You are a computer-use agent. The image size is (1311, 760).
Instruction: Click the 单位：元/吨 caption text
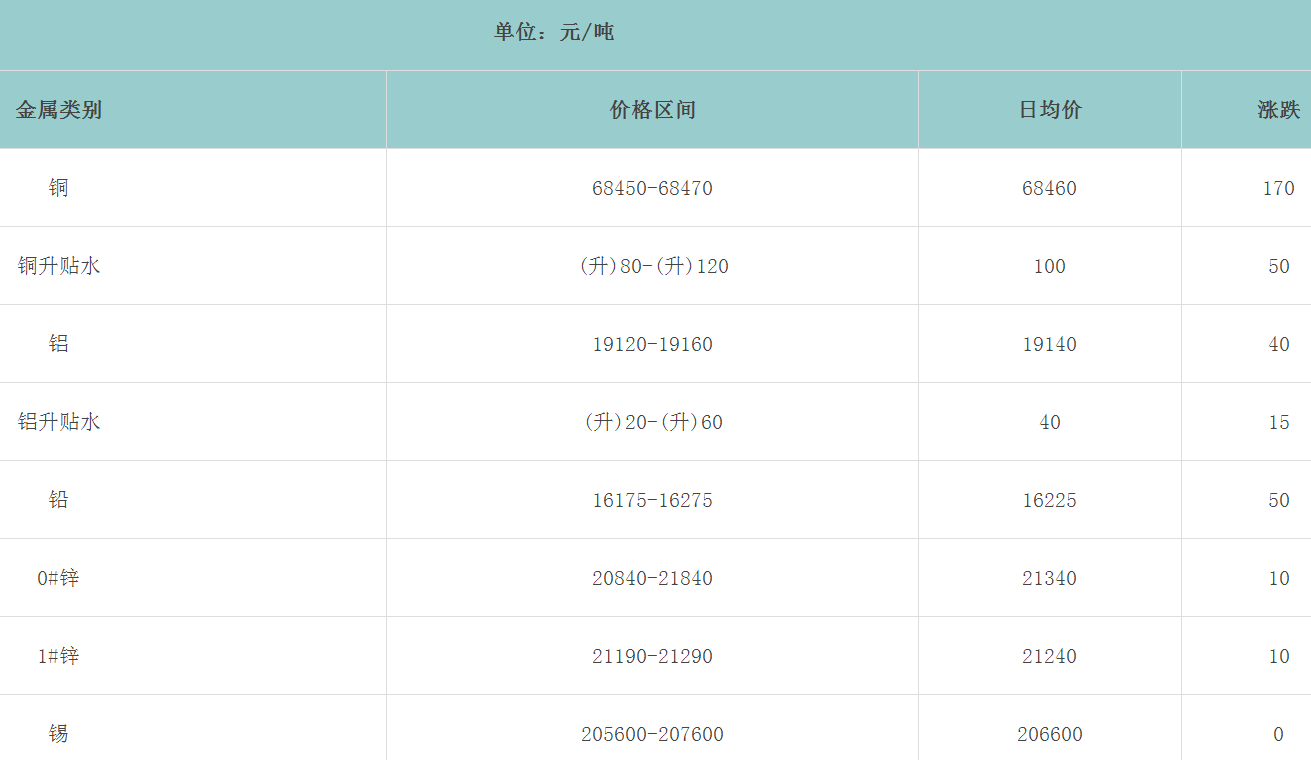[x=554, y=32]
